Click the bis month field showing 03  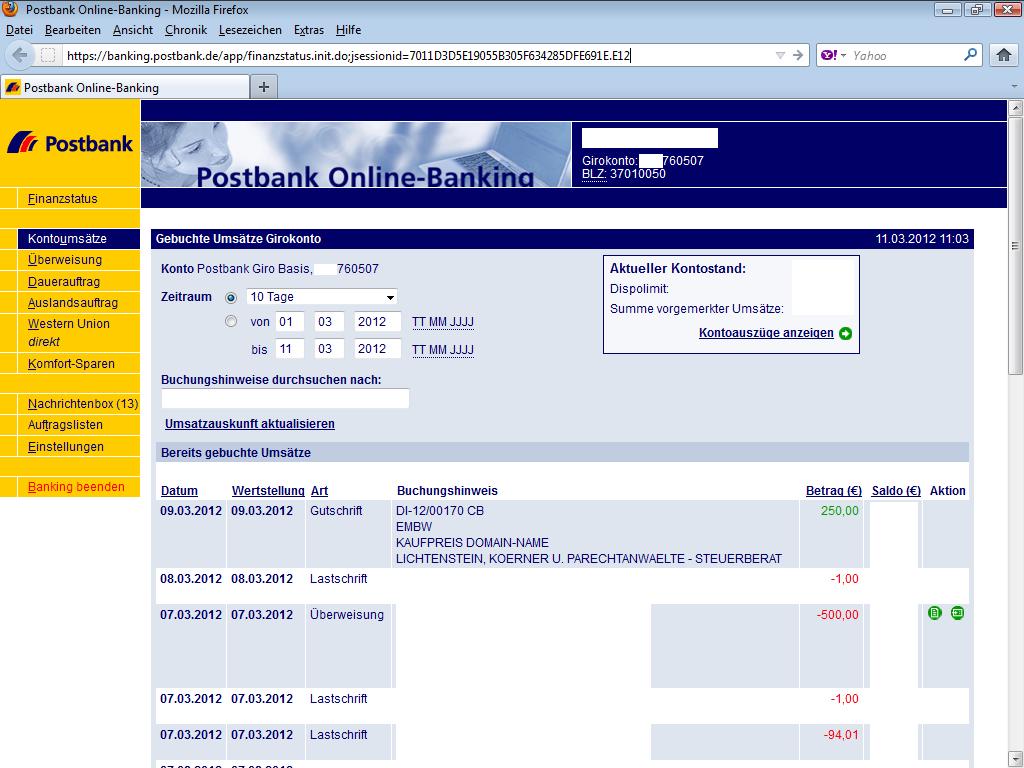tap(328, 349)
